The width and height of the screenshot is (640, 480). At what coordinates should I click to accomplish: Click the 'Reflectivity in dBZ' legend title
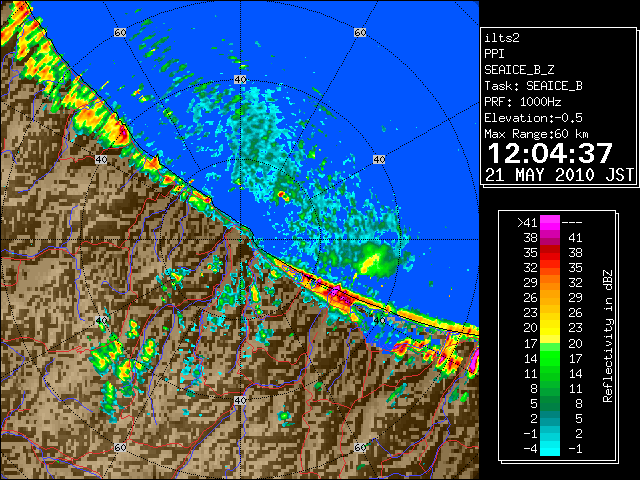[x=608, y=336]
